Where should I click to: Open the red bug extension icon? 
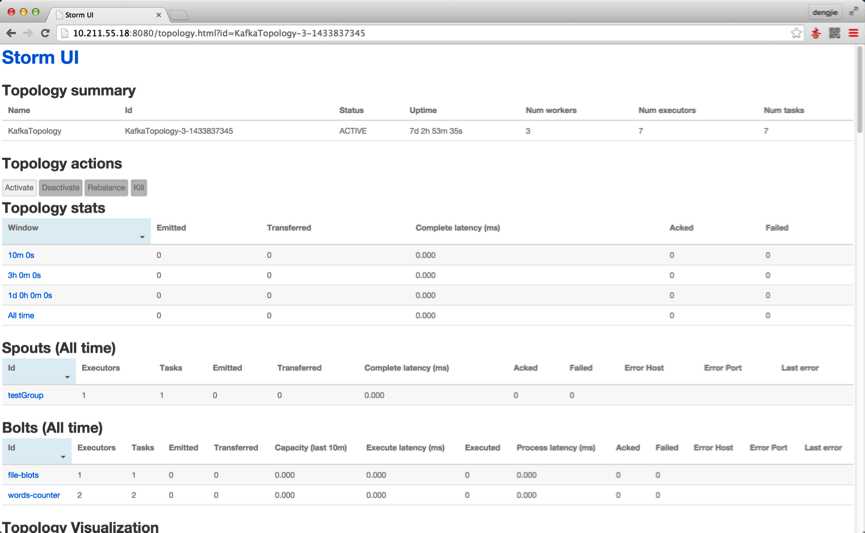[x=815, y=33]
